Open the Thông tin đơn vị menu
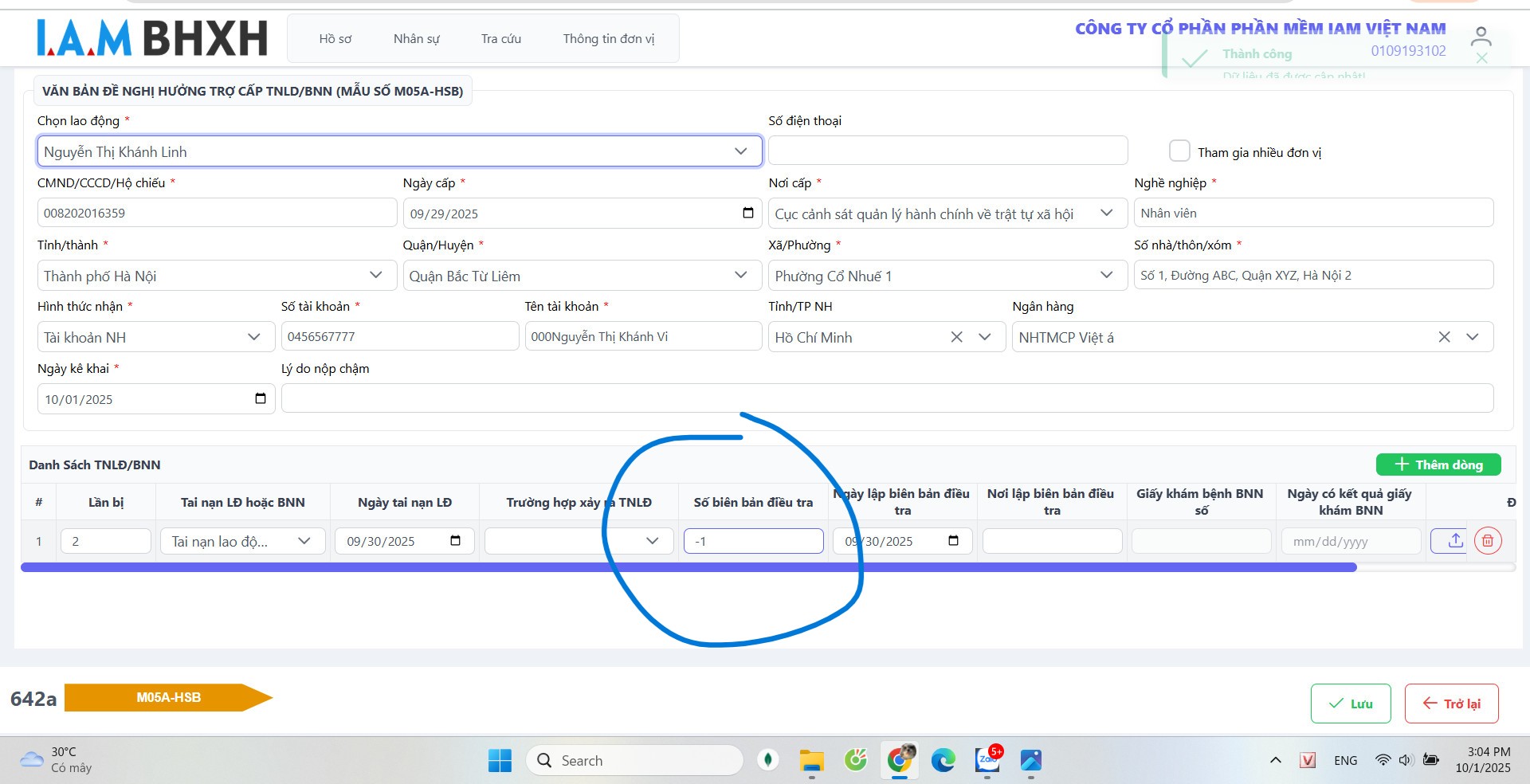 tap(609, 38)
